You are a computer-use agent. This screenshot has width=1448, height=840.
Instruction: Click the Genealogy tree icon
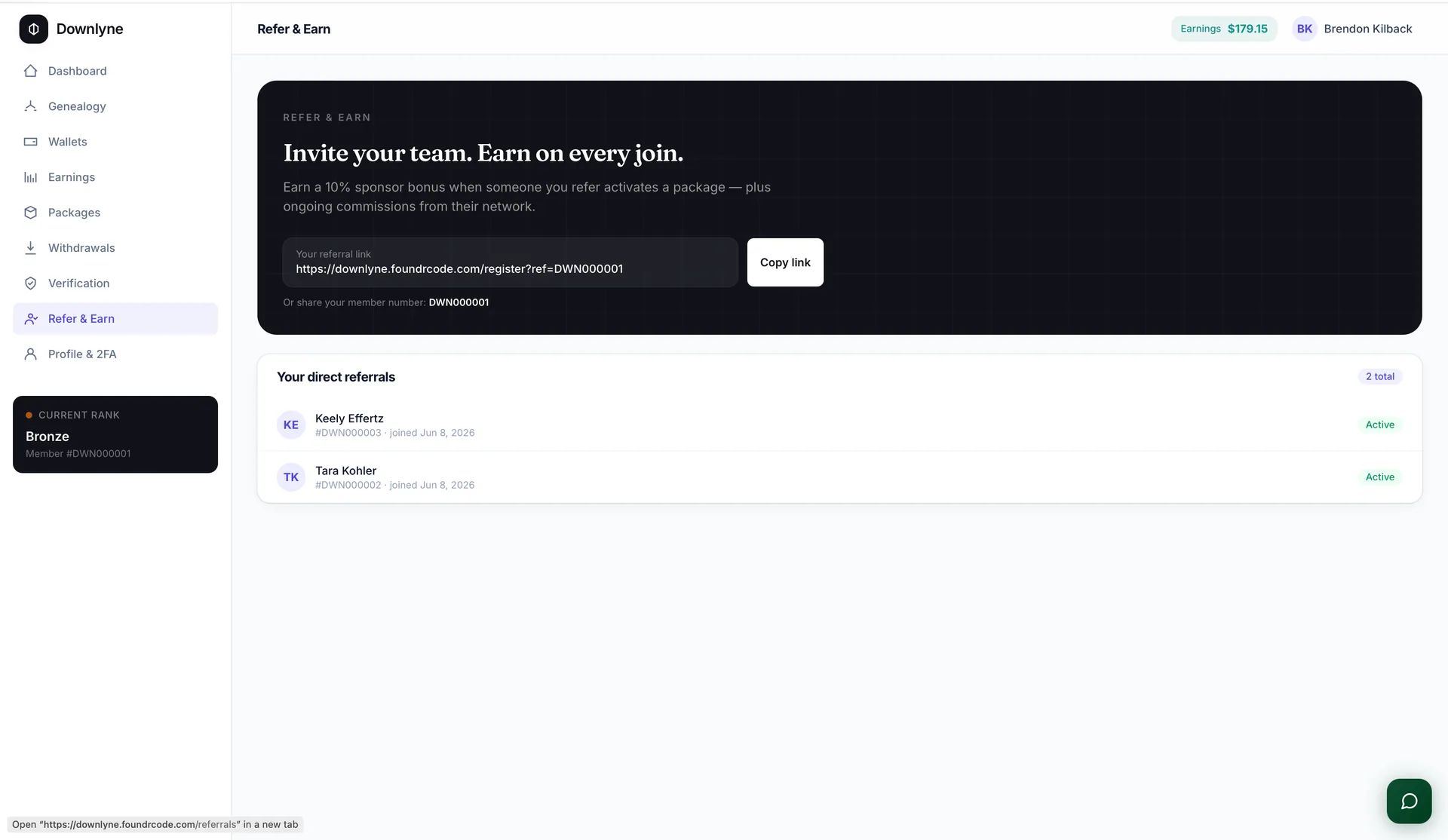30,106
